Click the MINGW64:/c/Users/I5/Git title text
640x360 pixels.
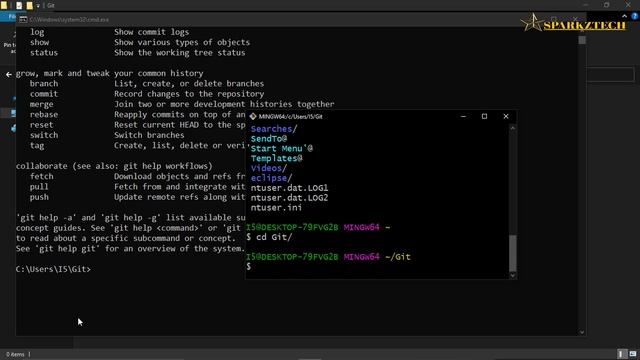pyautogui.click(x=291, y=116)
